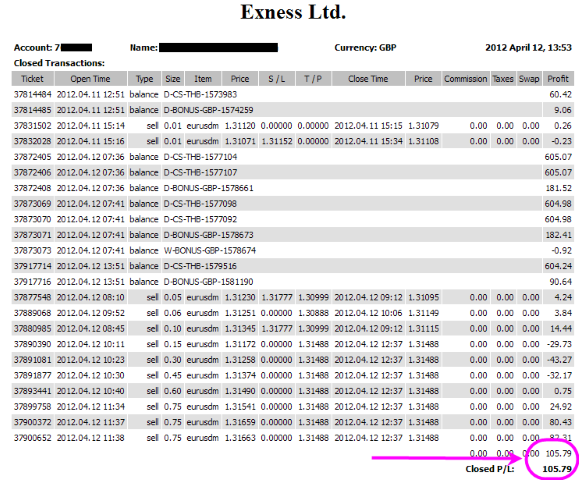This screenshot has width=579, height=480.
Task: Select ticket number 37873070
Action: tap(32, 219)
